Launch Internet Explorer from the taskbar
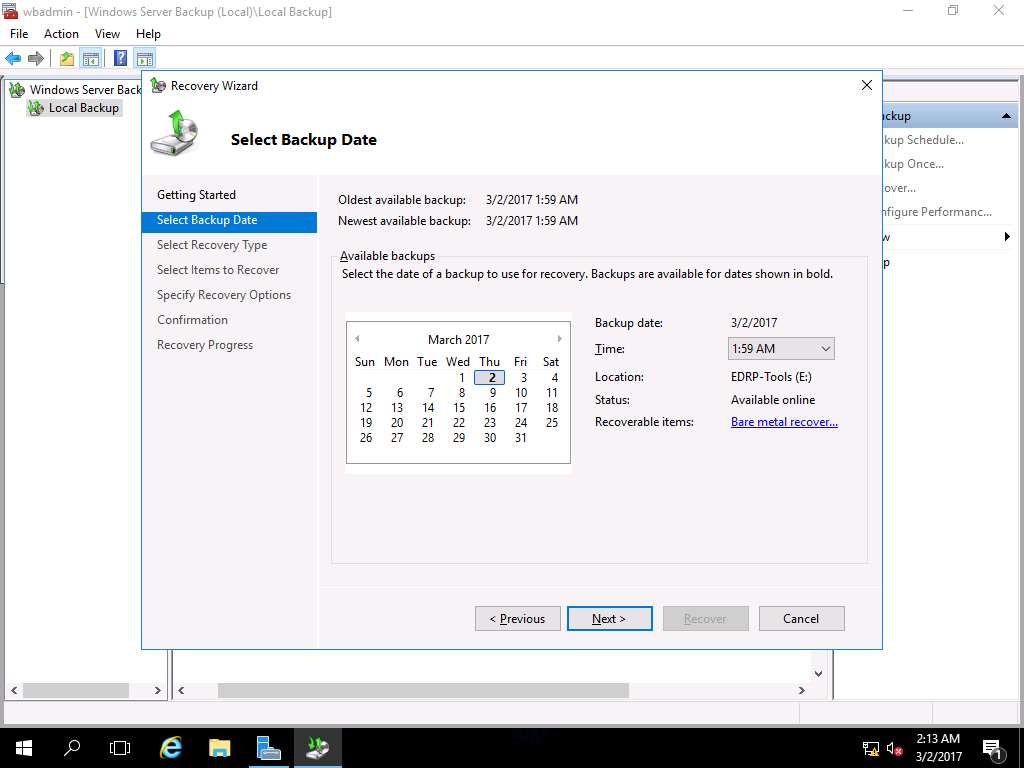 point(170,748)
